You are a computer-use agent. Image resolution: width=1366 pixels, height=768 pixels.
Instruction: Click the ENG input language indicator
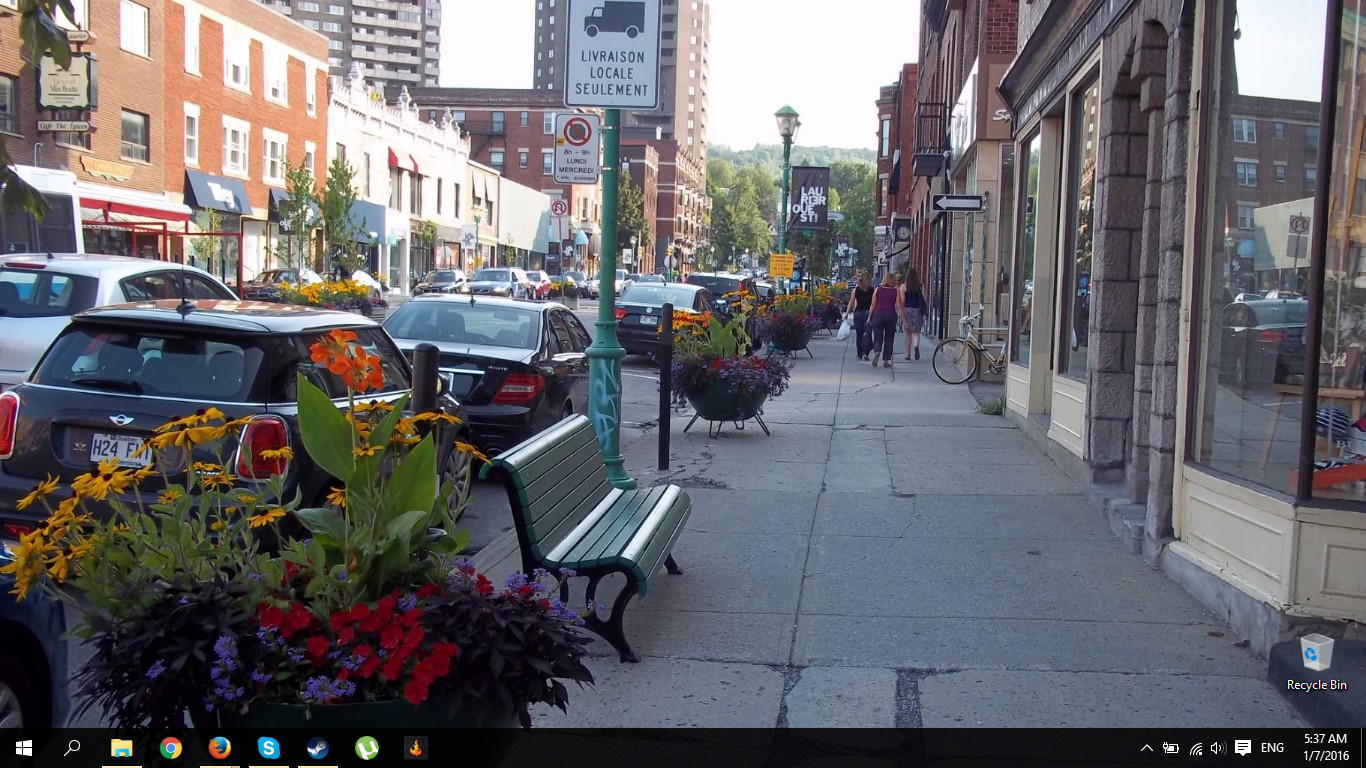click(x=1272, y=748)
